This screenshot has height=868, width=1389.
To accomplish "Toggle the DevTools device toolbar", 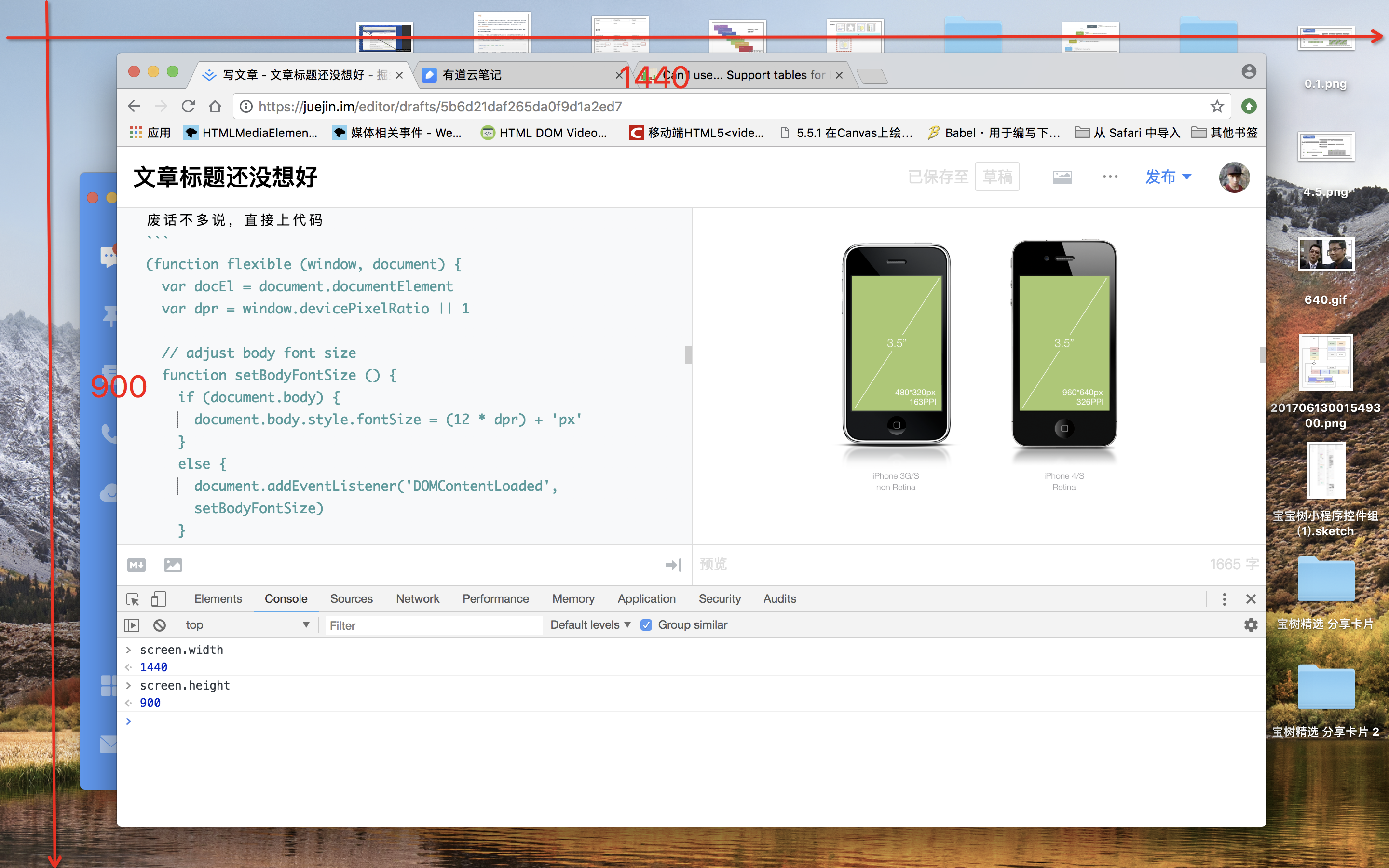I will pyautogui.click(x=158, y=599).
